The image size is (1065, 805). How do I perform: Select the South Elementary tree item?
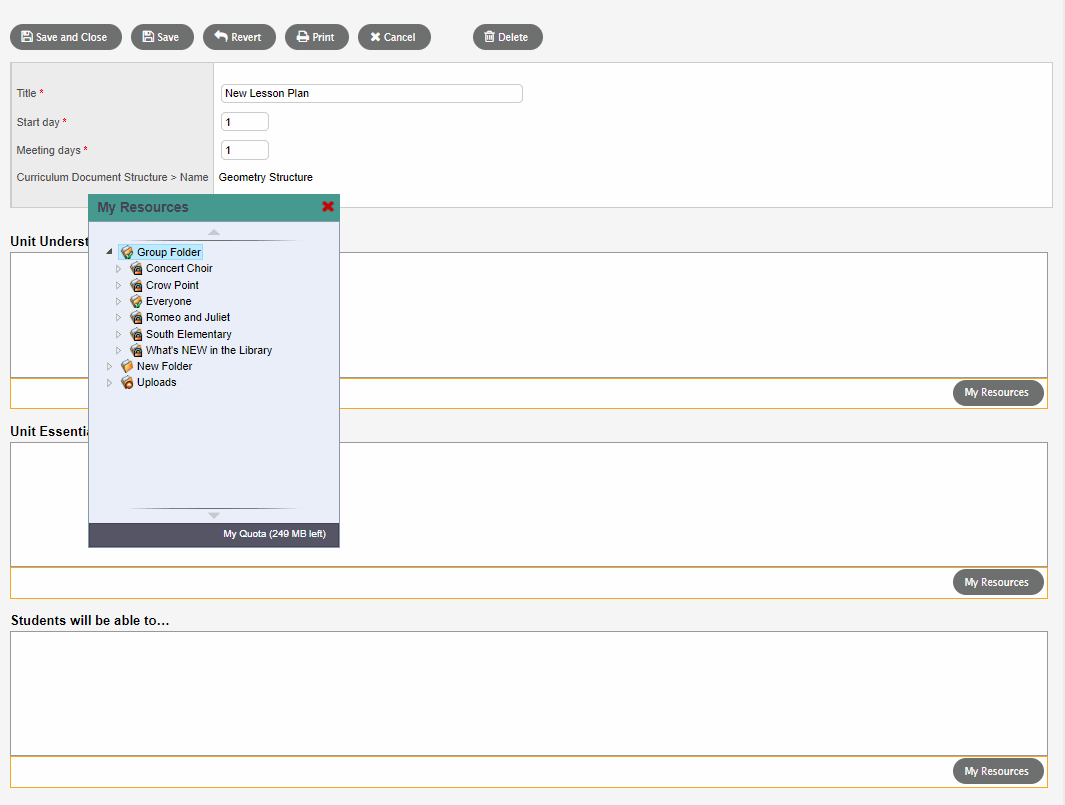[188, 334]
